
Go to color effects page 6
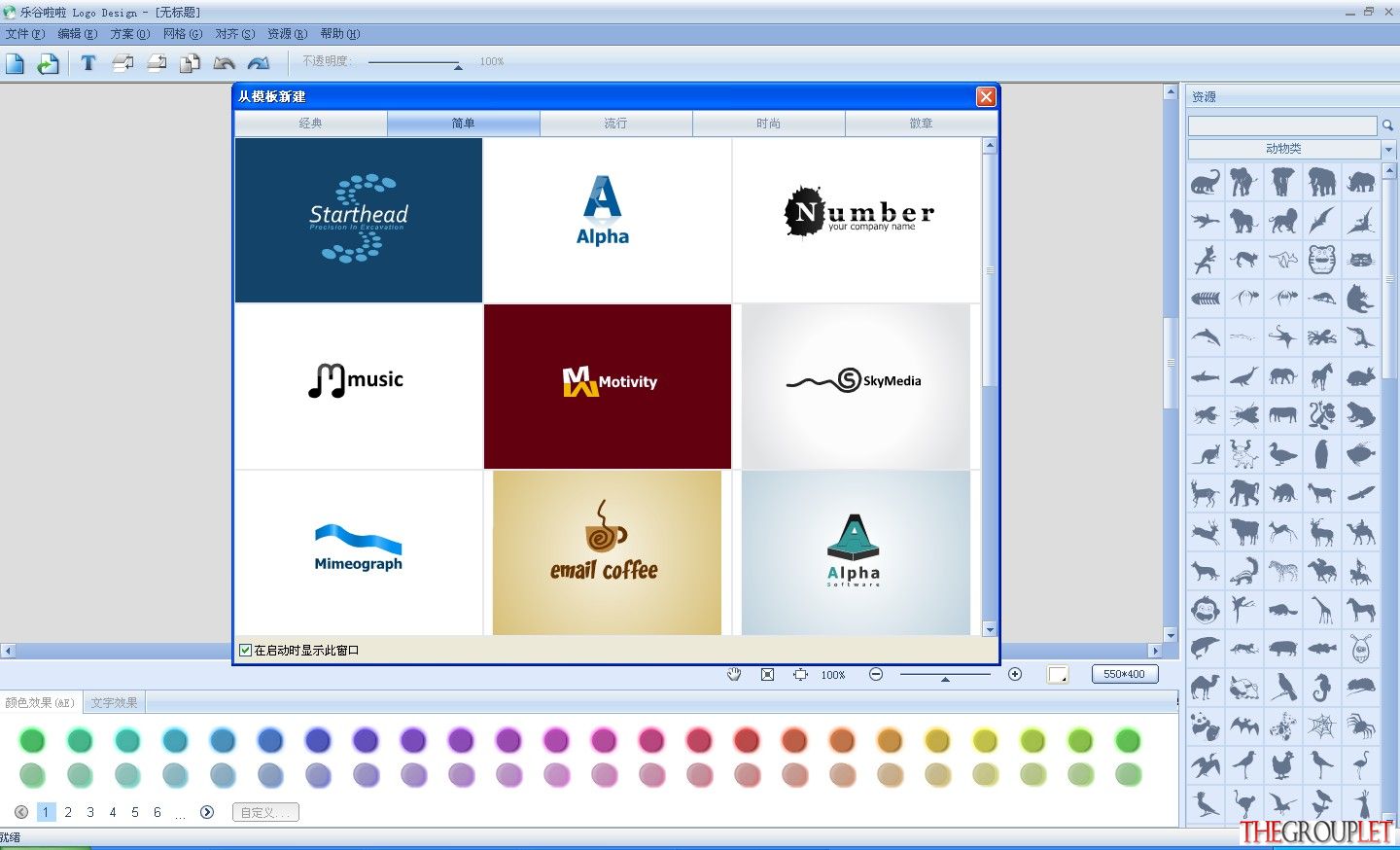pyautogui.click(x=157, y=812)
